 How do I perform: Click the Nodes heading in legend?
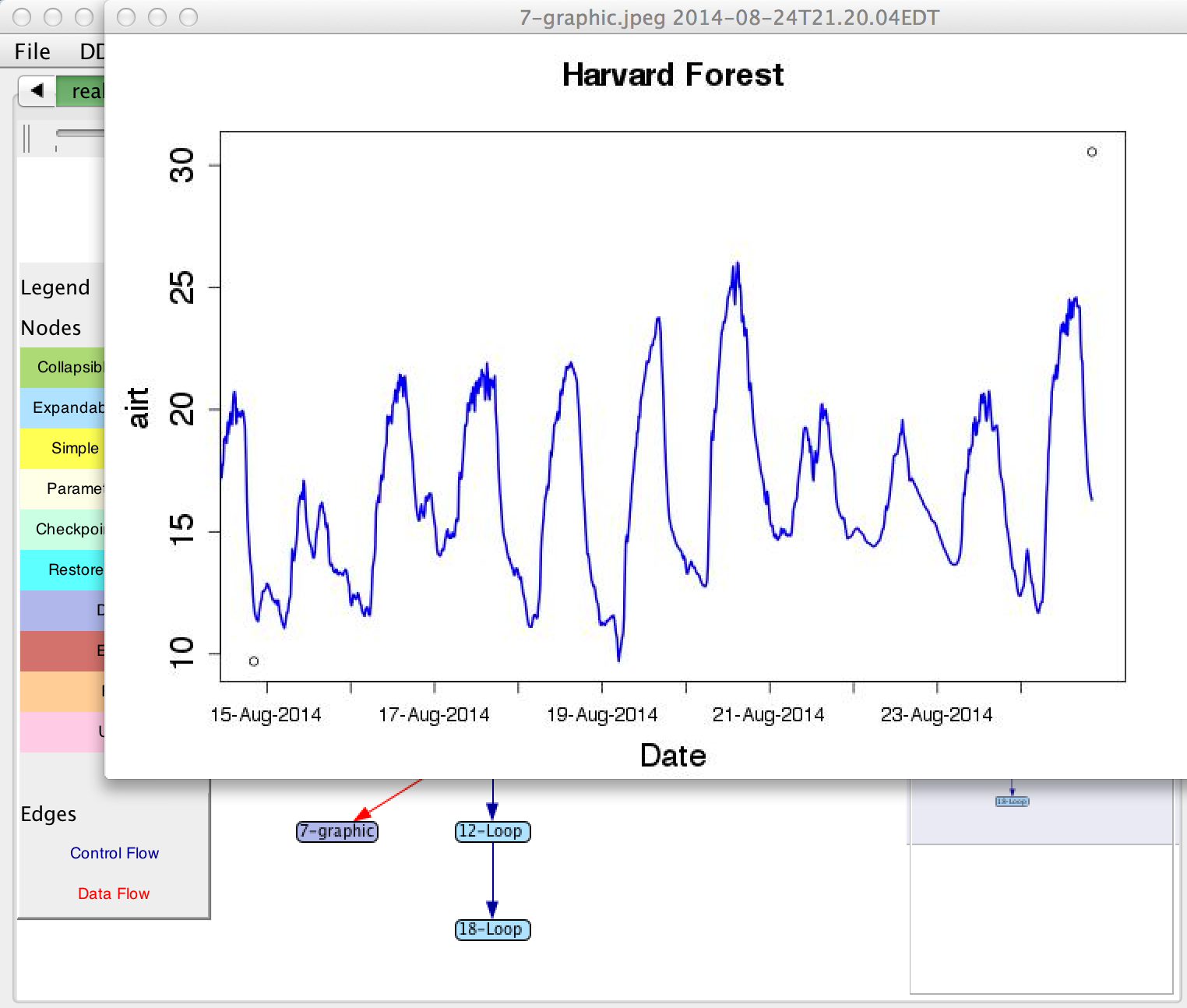tap(51, 328)
